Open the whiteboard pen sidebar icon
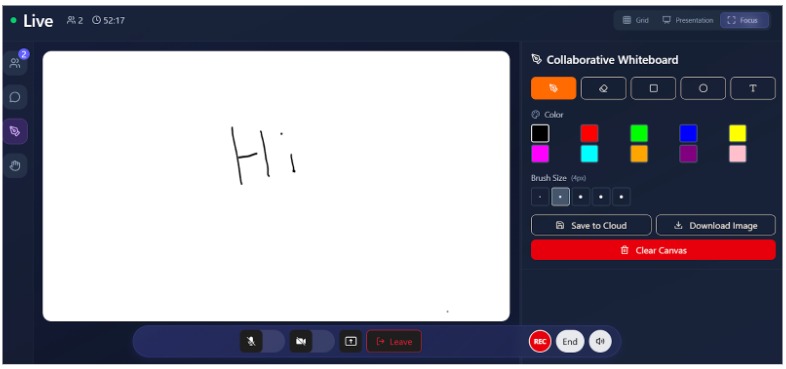 [16, 131]
